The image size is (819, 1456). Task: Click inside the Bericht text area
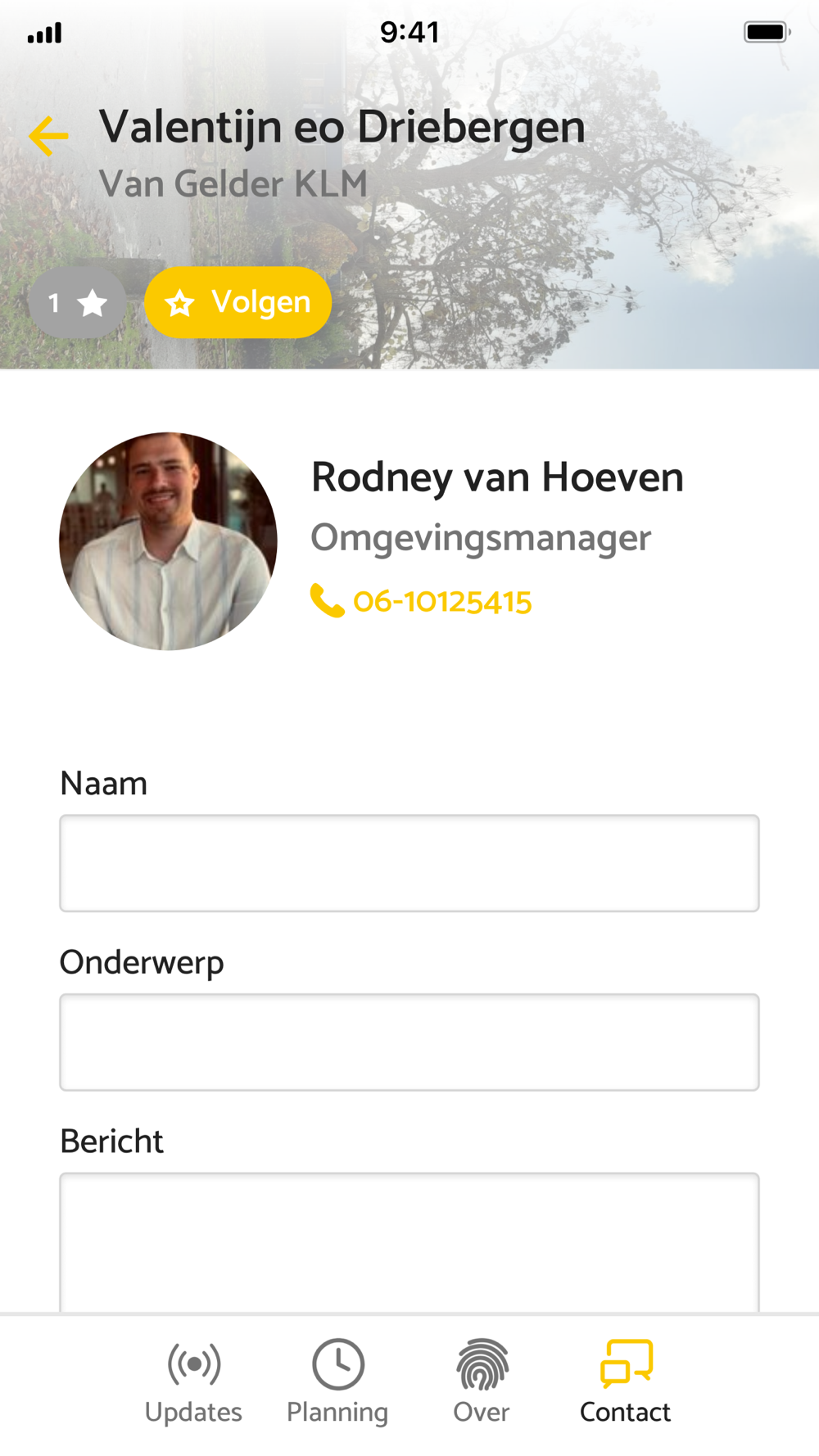[x=409, y=1243]
